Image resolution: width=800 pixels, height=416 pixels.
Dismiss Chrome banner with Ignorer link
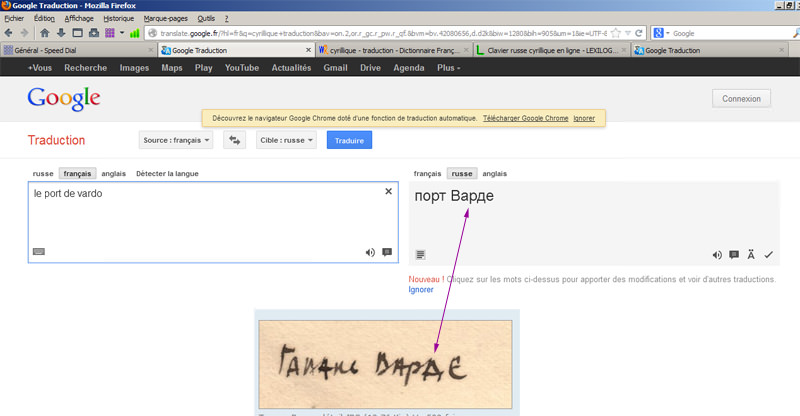584,118
